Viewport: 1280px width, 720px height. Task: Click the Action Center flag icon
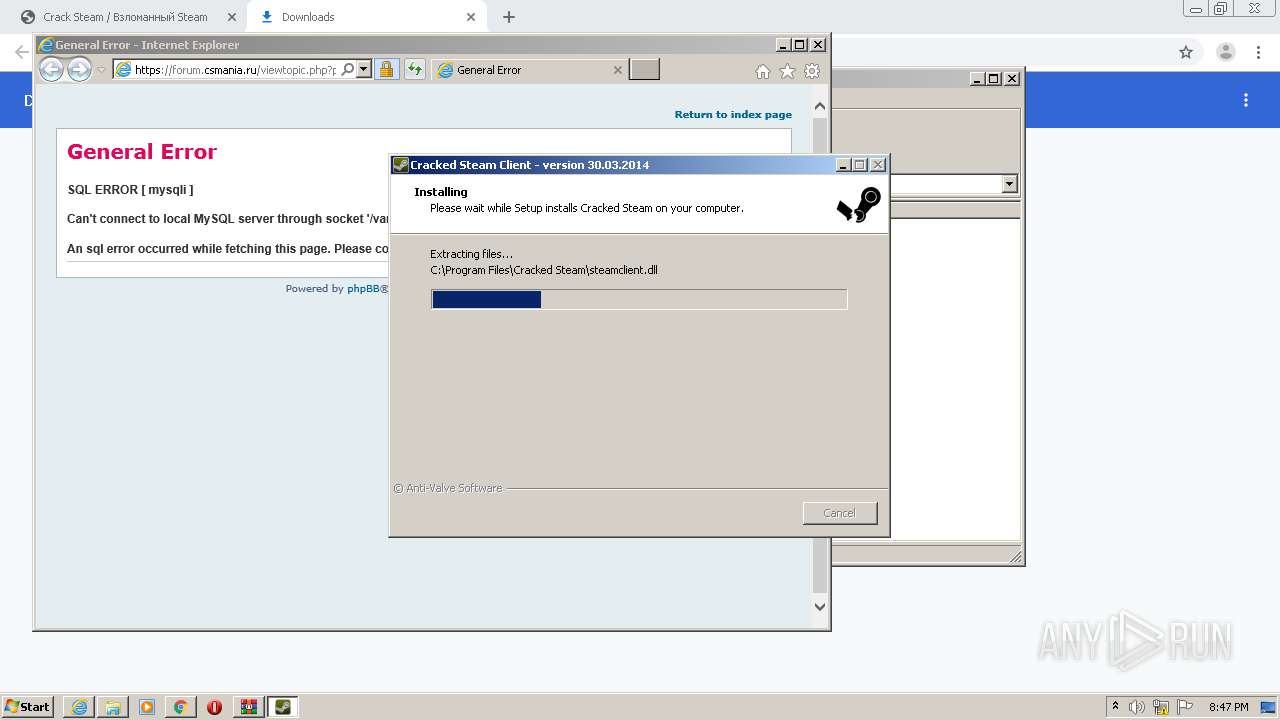[x=1185, y=707]
